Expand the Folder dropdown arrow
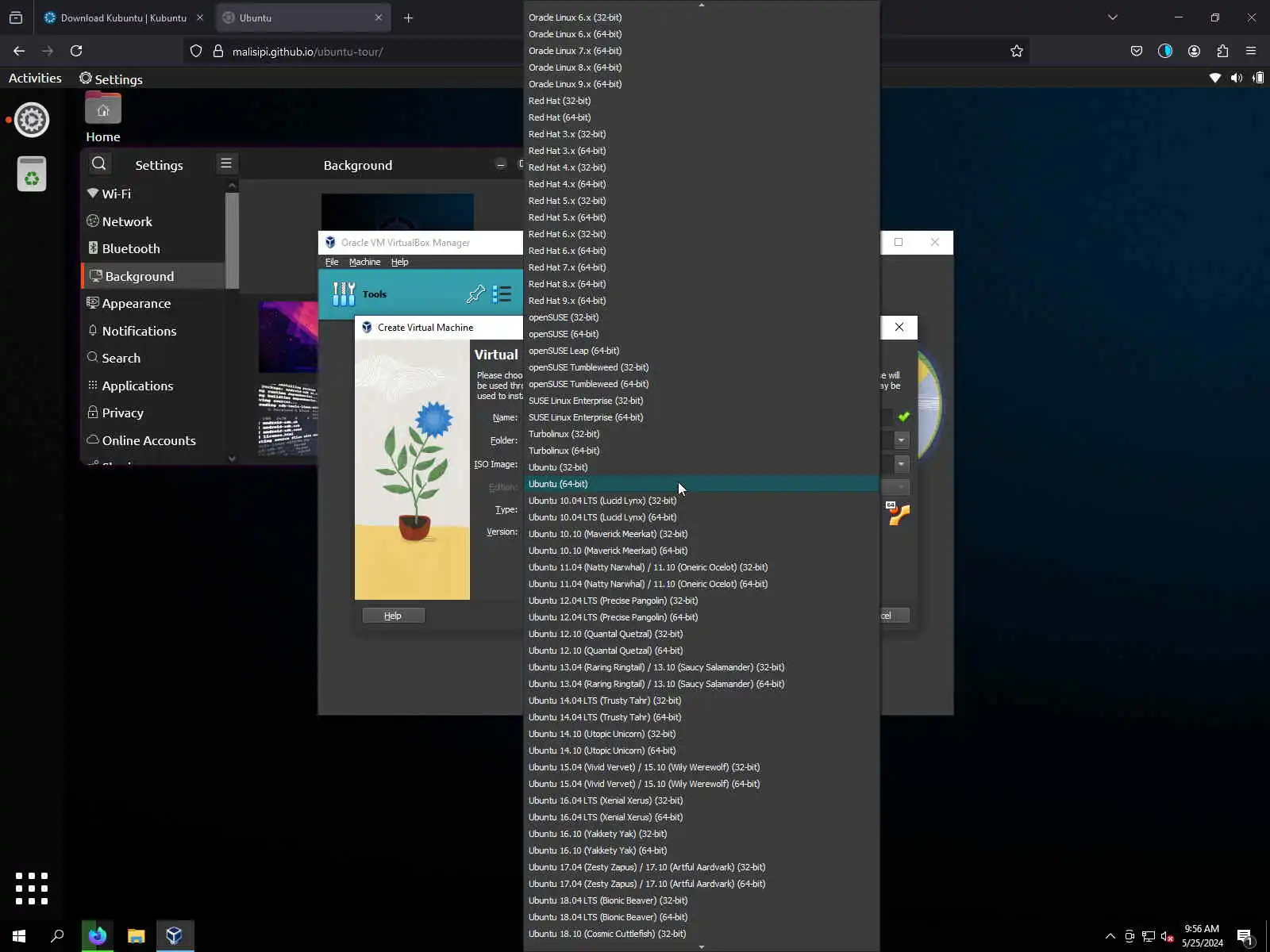 (x=901, y=440)
